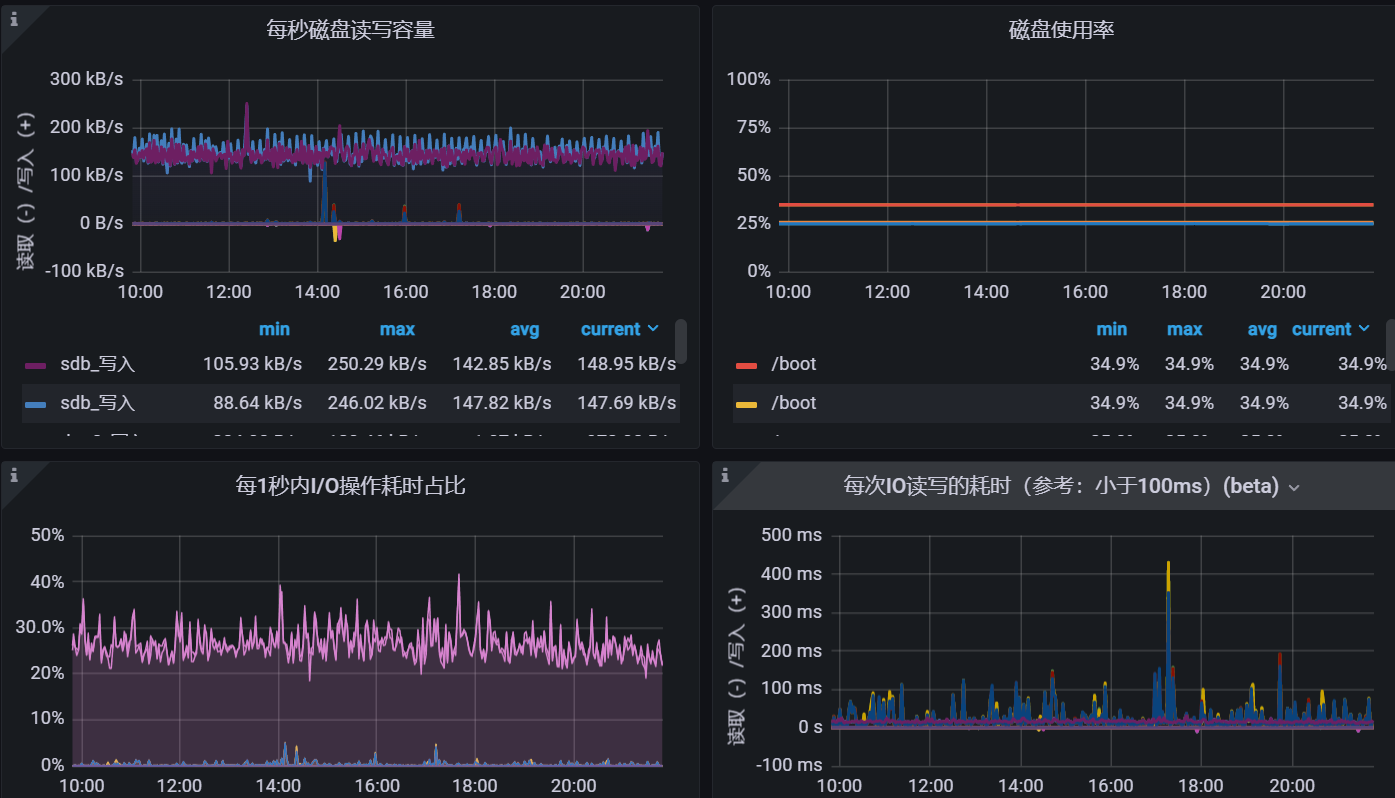Click purple sdb_写入 legend color line
This screenshot has width=1395, height=798.
[36, 365]
